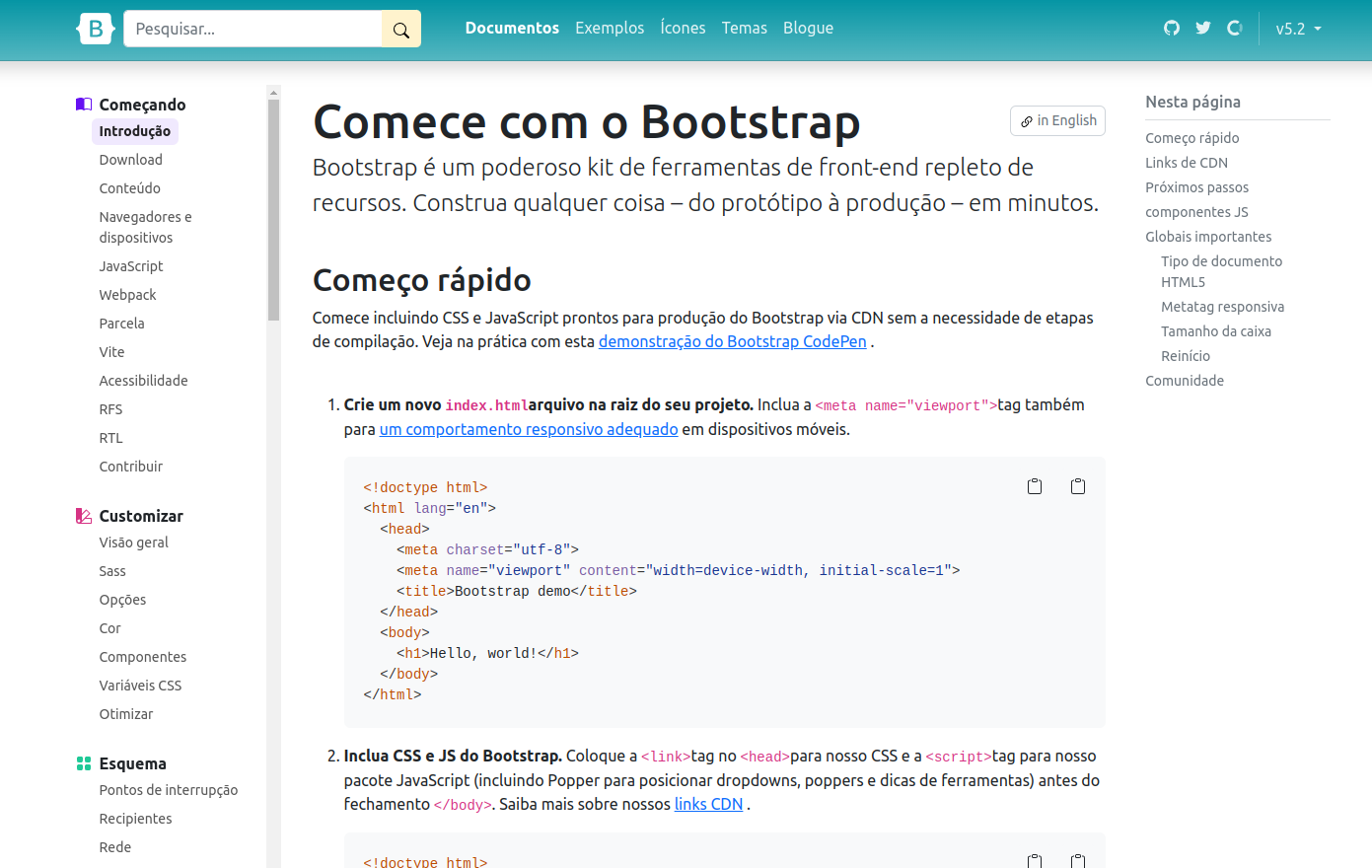
Task: Jump to Próximos passos in page contents
Action: pos(1196,187)
